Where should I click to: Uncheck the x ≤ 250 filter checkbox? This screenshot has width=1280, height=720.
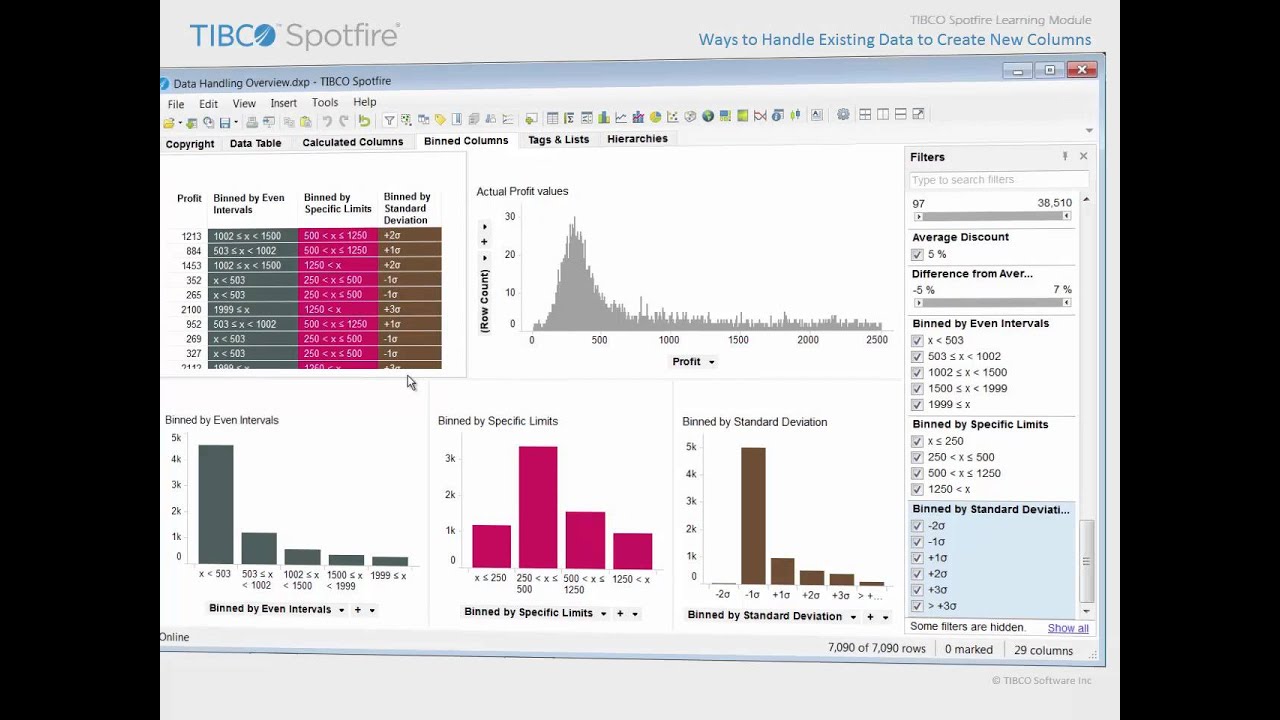pyautogui.click(x=917, y=442)
